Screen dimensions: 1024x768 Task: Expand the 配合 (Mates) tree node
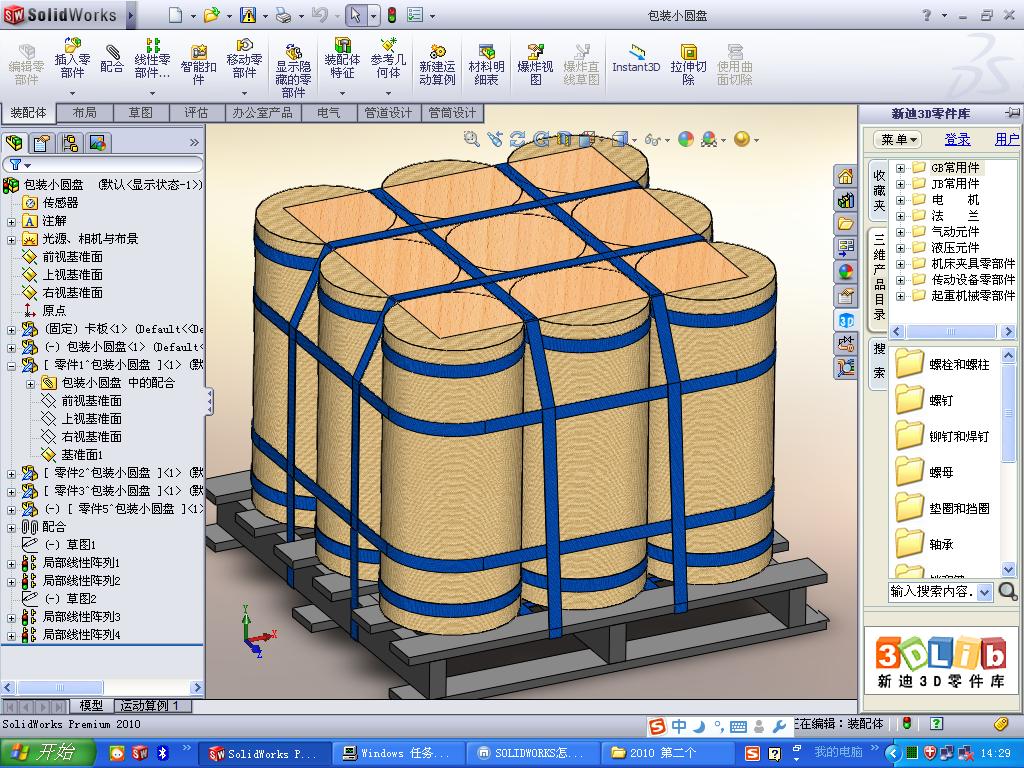[11, 527]
